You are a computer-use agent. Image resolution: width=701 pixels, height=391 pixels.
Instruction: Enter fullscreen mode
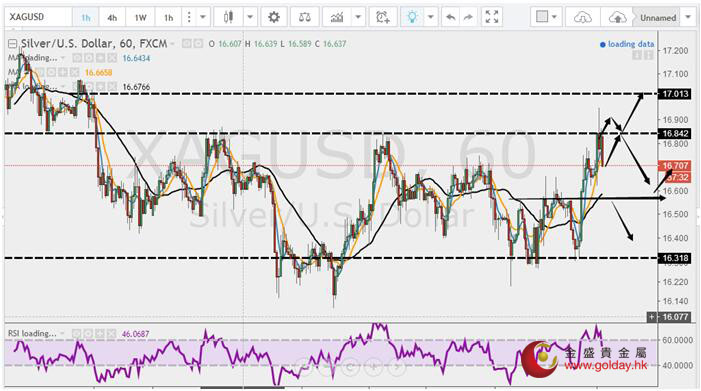click(492, 17)
